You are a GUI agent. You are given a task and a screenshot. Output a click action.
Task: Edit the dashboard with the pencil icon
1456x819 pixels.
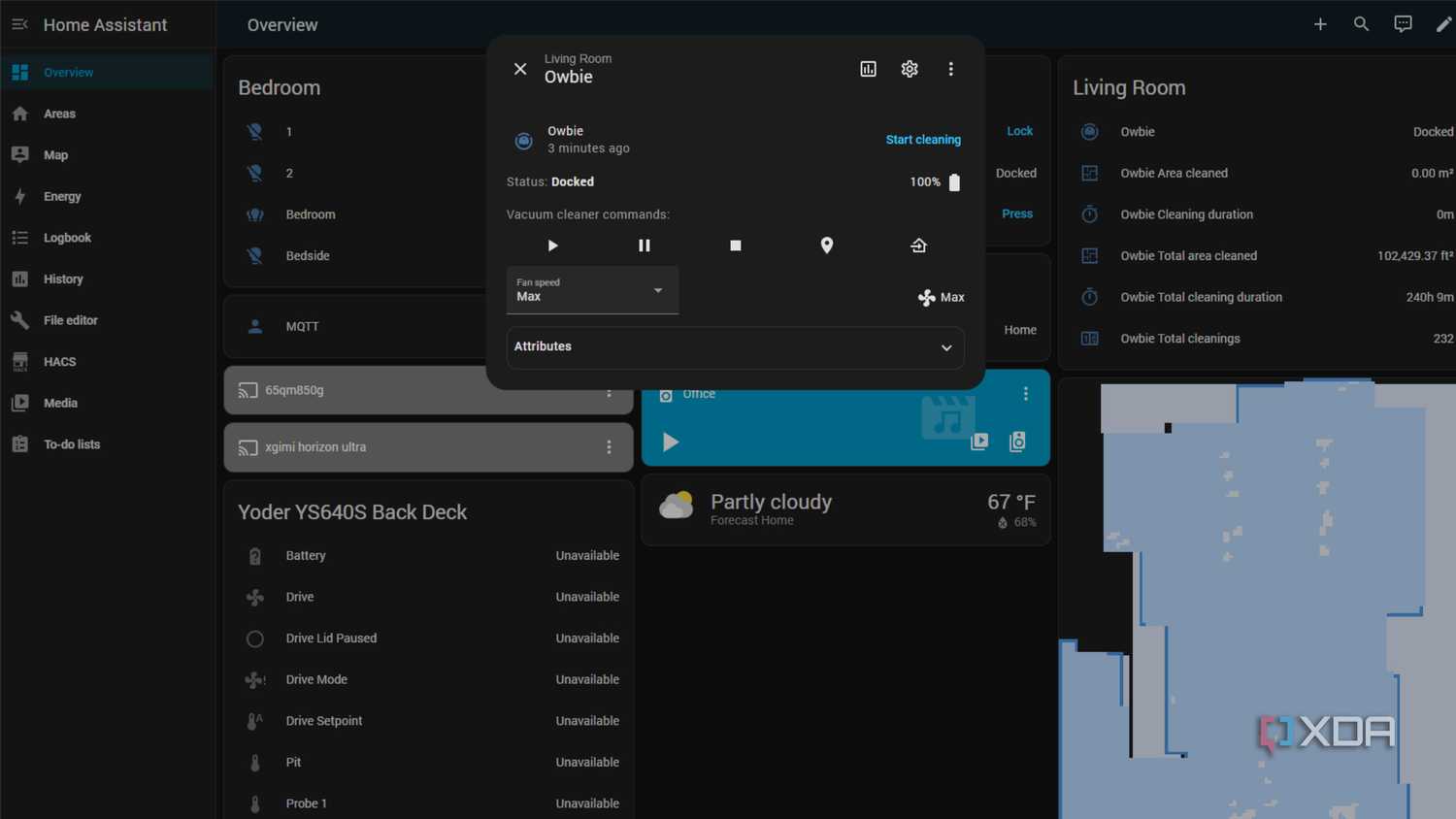coord(1443,24)
